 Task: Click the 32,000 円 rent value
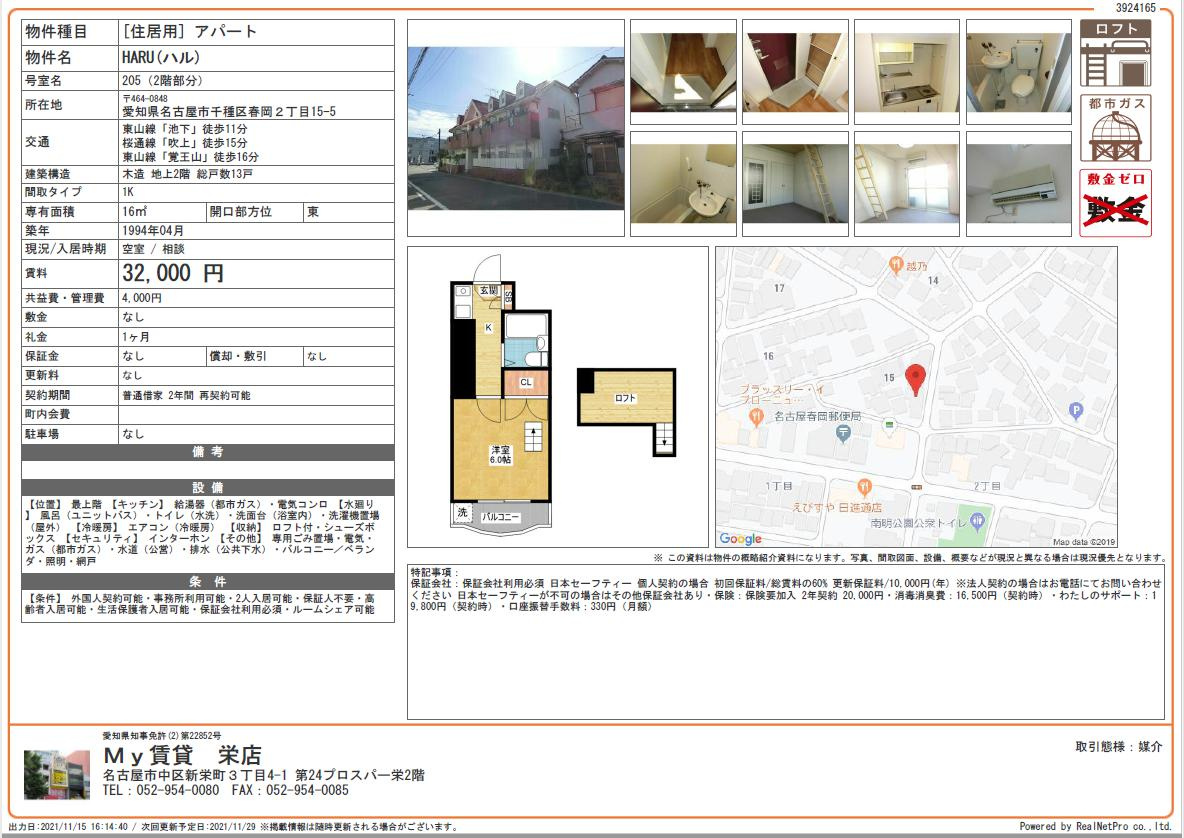pos(173,273)
